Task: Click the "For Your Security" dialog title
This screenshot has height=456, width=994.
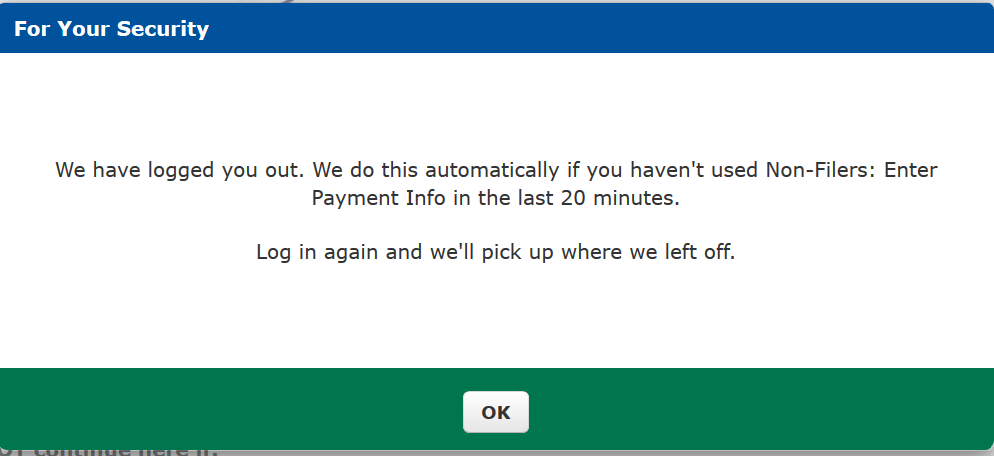Action: click(111, 29)
